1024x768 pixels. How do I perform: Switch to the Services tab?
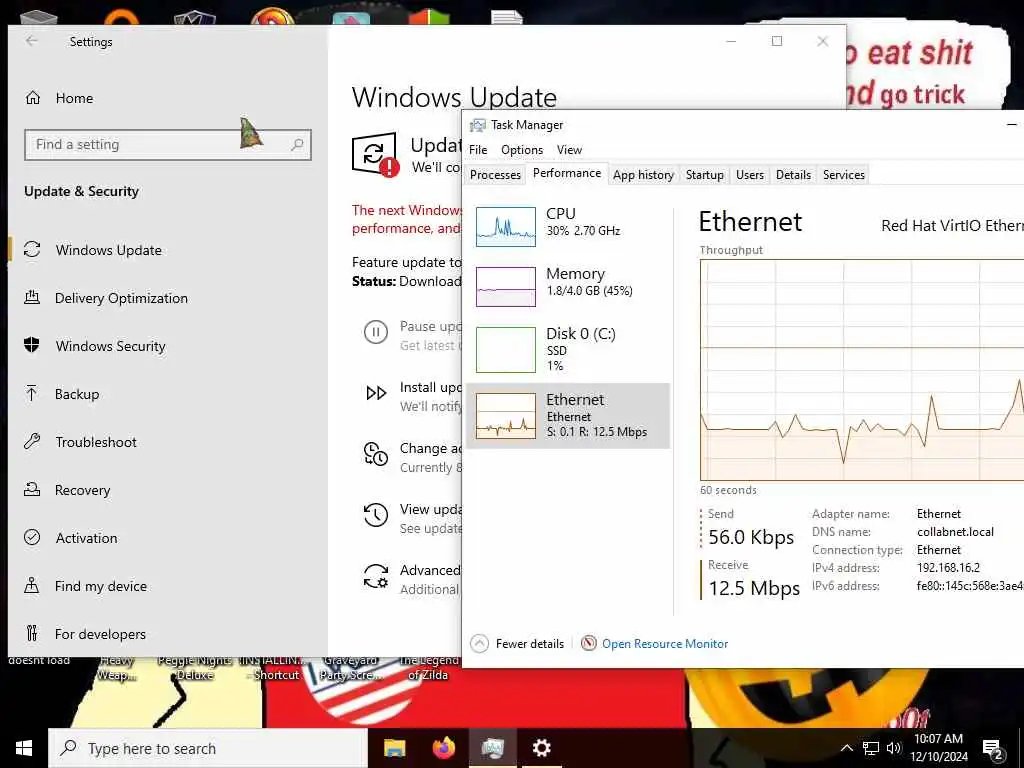(844, 174)
